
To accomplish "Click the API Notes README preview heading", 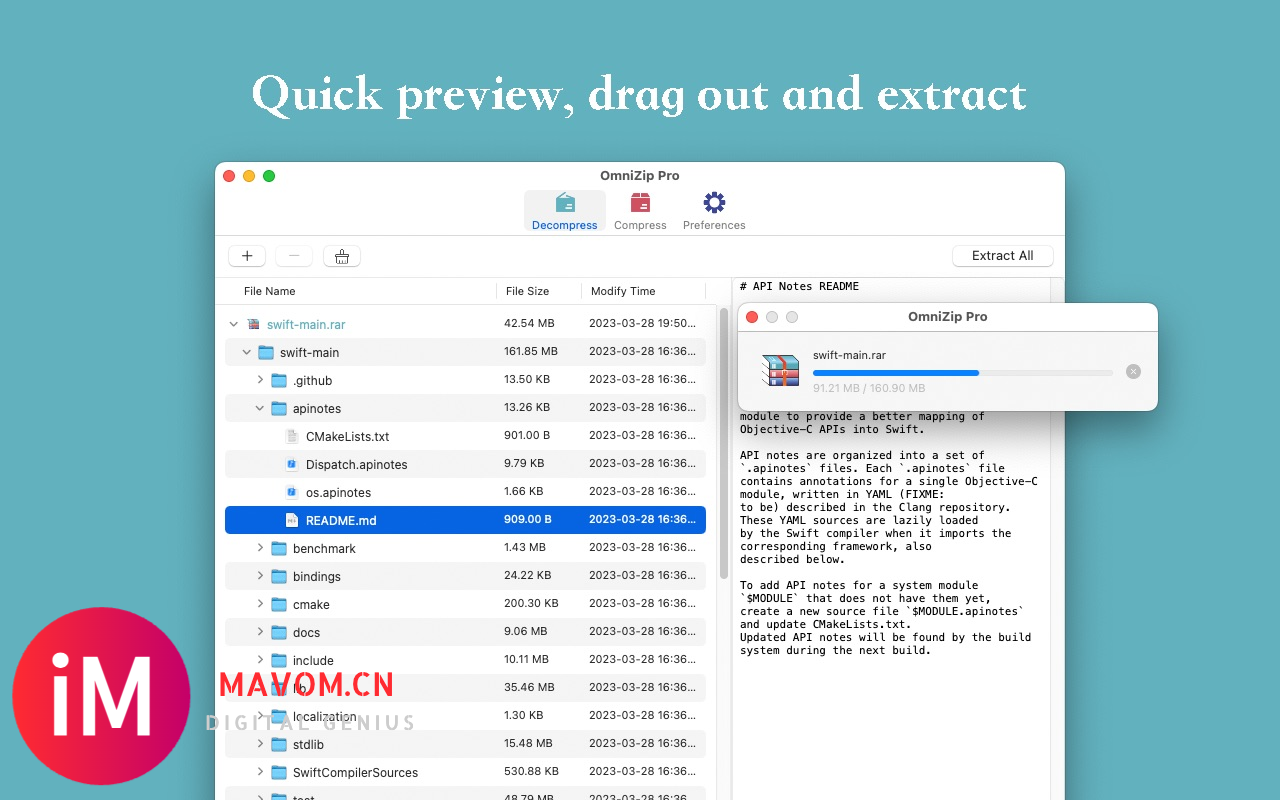I will [x=799, y=286].
